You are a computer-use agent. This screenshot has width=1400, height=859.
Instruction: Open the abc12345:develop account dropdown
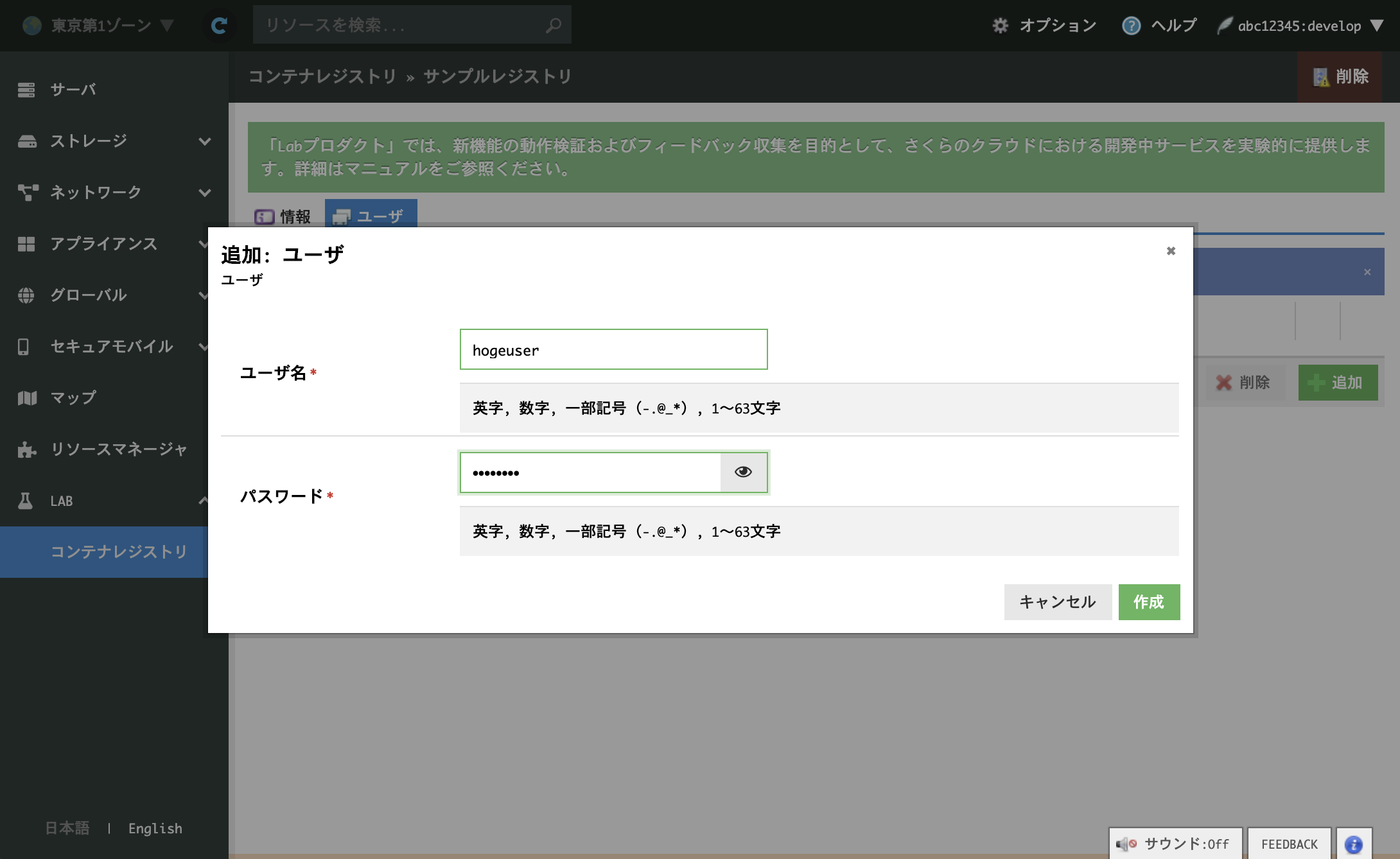1300,25
